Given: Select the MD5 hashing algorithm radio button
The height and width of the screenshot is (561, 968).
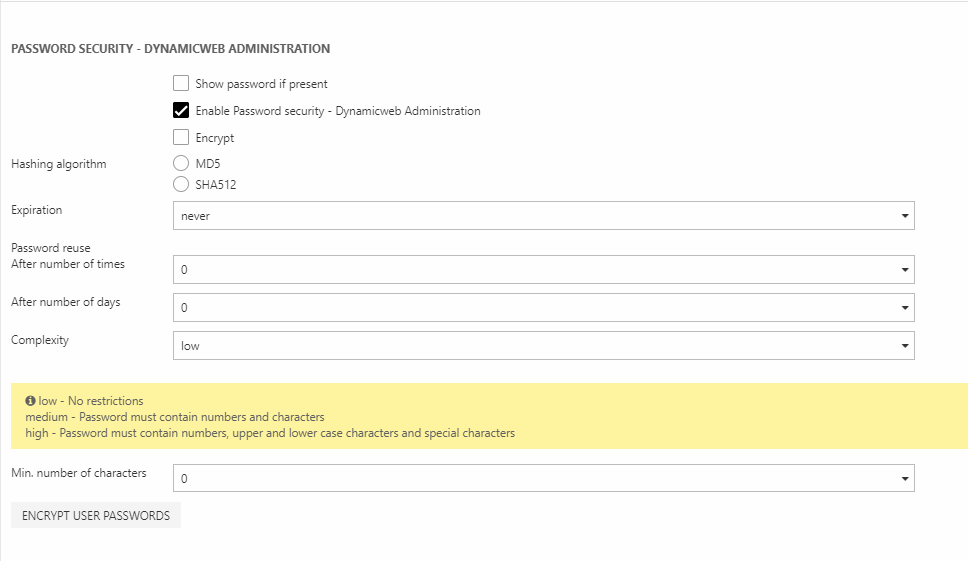Looking at the screenshot, I should (181, 164).
